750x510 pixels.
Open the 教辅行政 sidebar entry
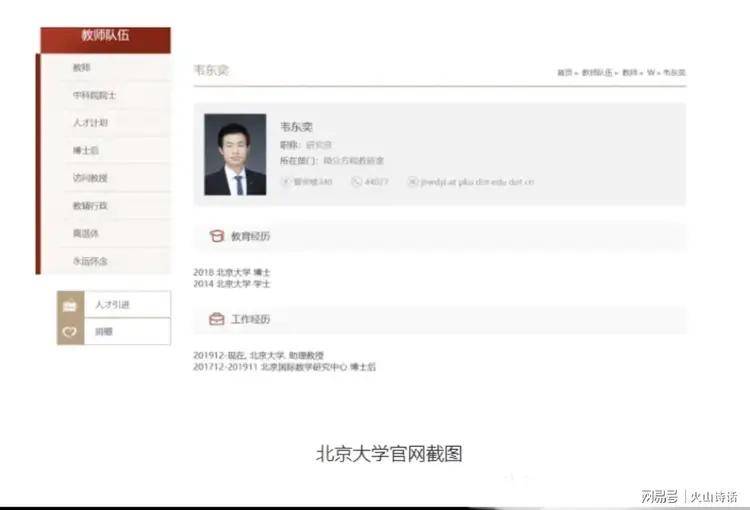coord(90,206)
